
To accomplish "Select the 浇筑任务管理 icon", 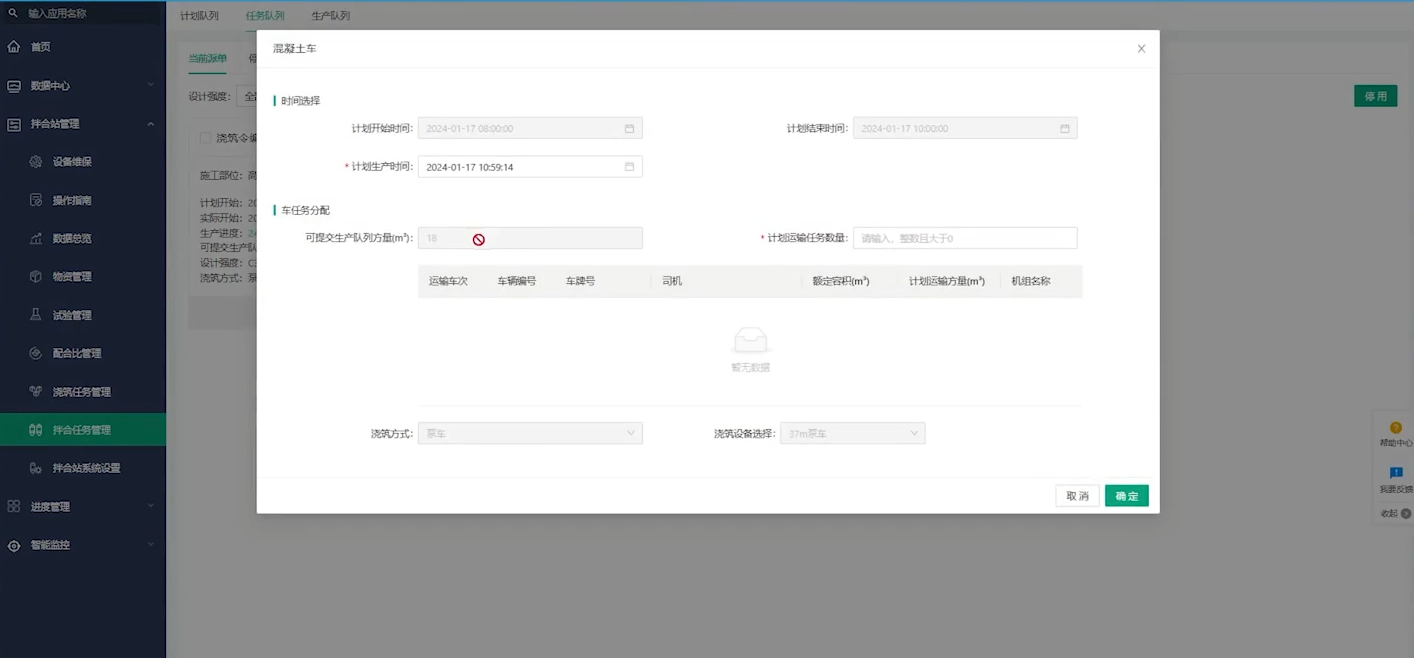I will pos(36,392).
